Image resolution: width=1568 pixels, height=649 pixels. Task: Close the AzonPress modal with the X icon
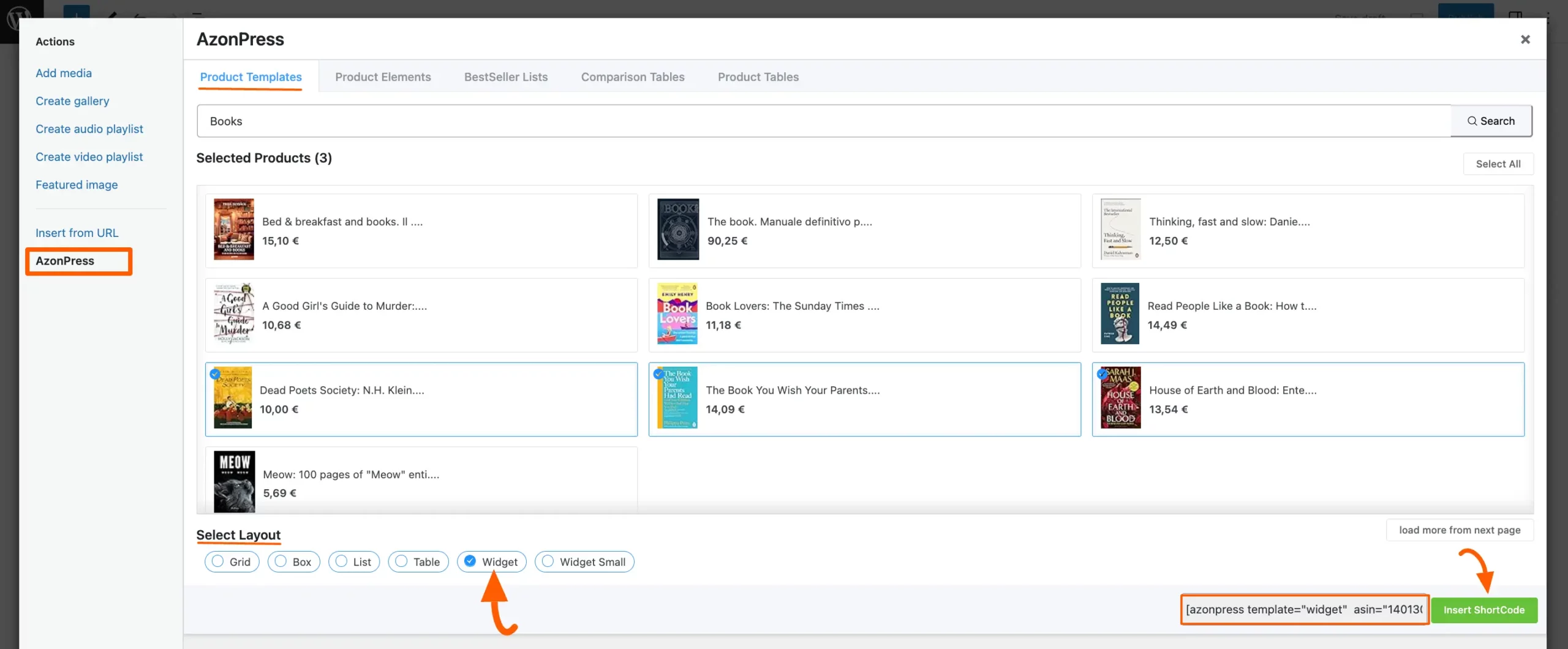point(1525,39)
